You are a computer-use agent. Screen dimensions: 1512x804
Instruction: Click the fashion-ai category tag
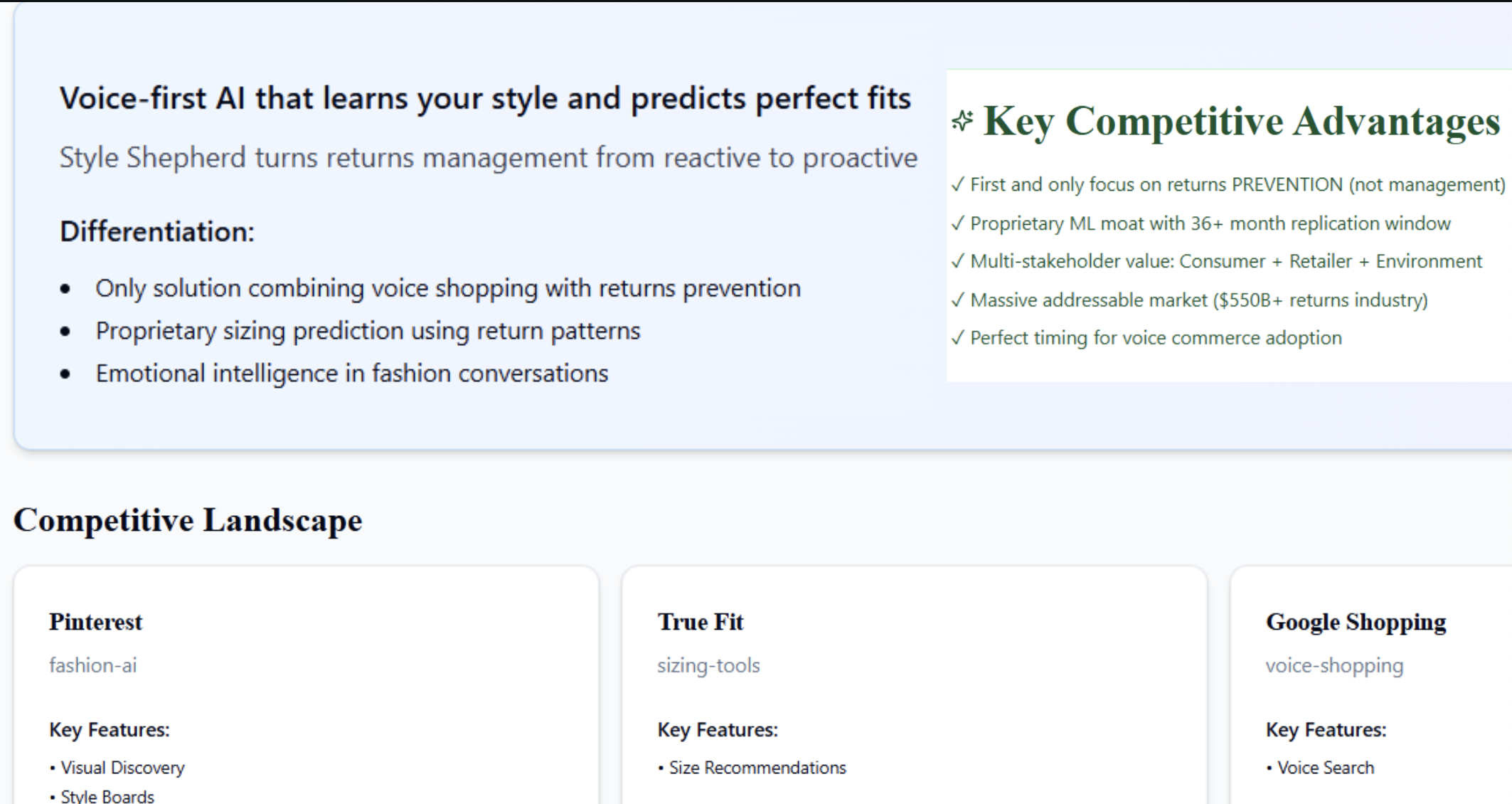[92, 665]
